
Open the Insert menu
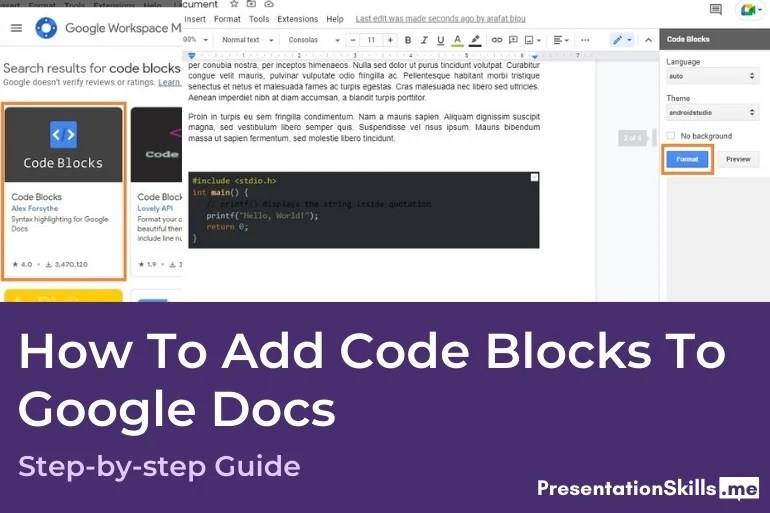(195, 19)
